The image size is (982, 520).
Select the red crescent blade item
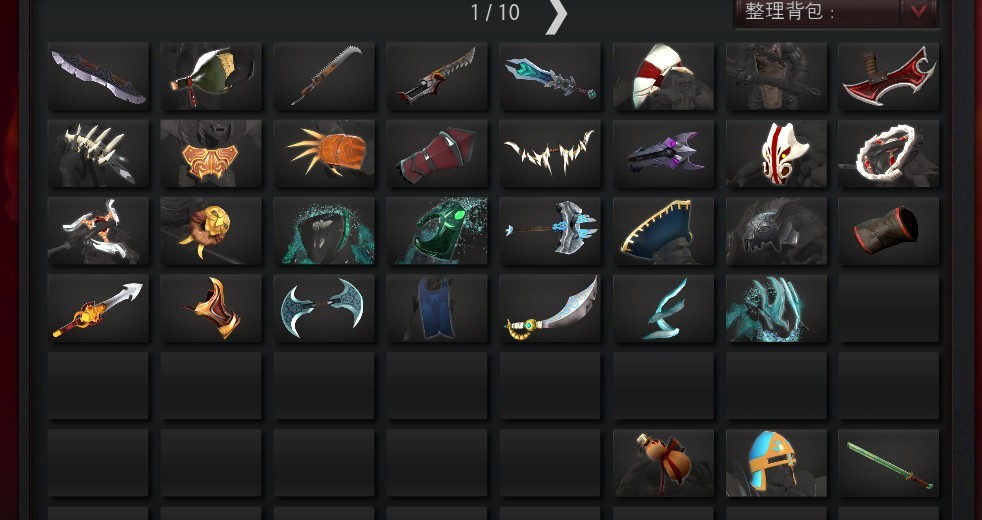point(889,76)
